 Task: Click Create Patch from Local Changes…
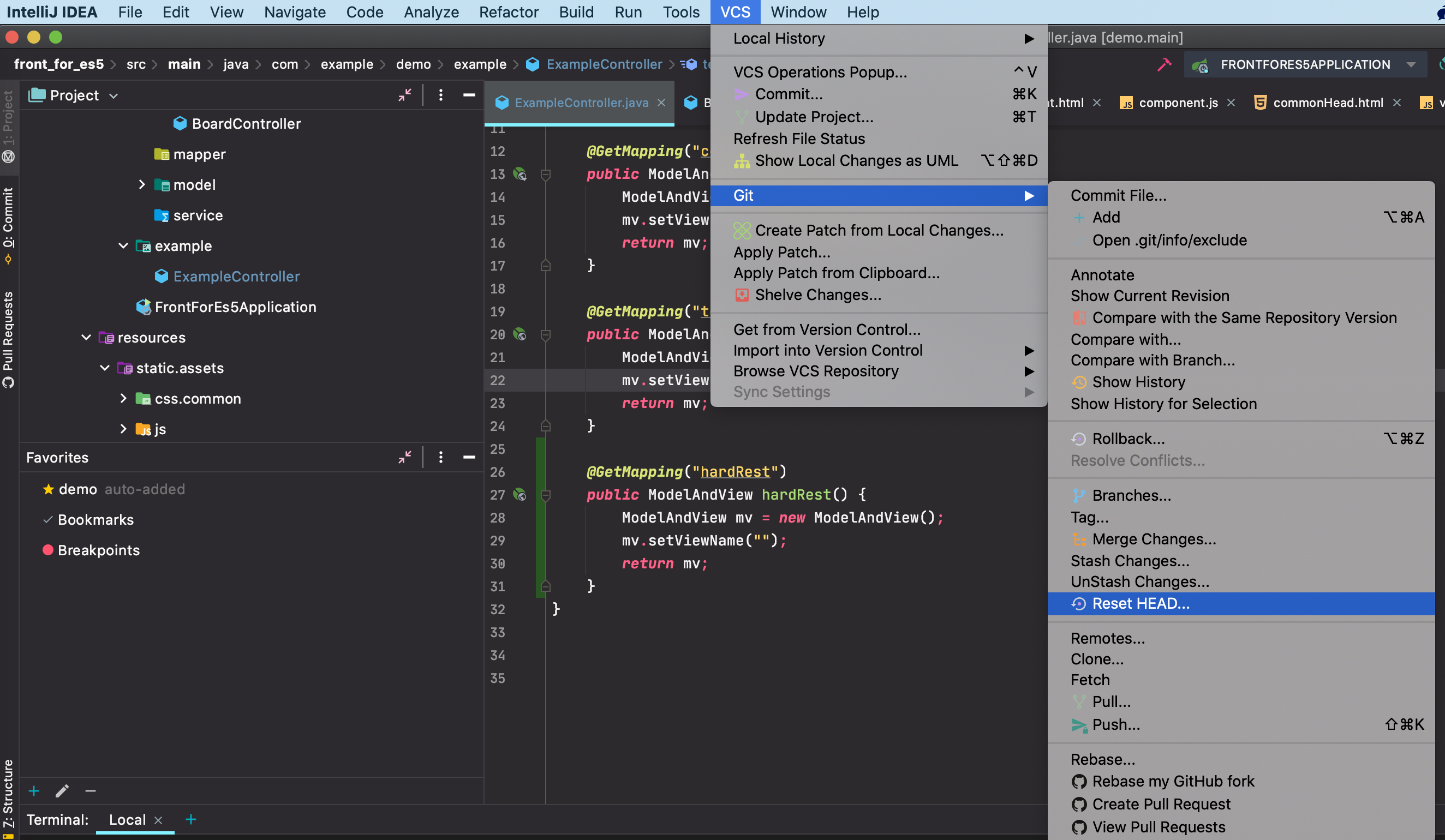pyautogui.click(x=879, y=230)
